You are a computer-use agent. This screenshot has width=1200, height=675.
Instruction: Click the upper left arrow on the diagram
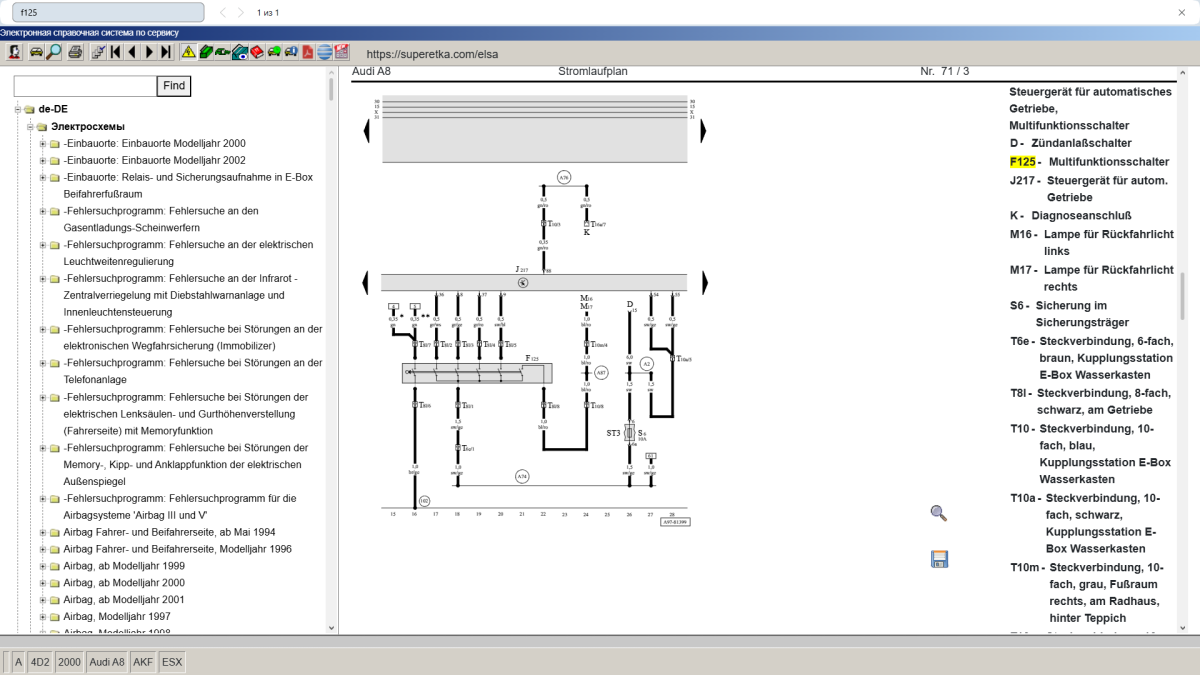pos(366,130)
